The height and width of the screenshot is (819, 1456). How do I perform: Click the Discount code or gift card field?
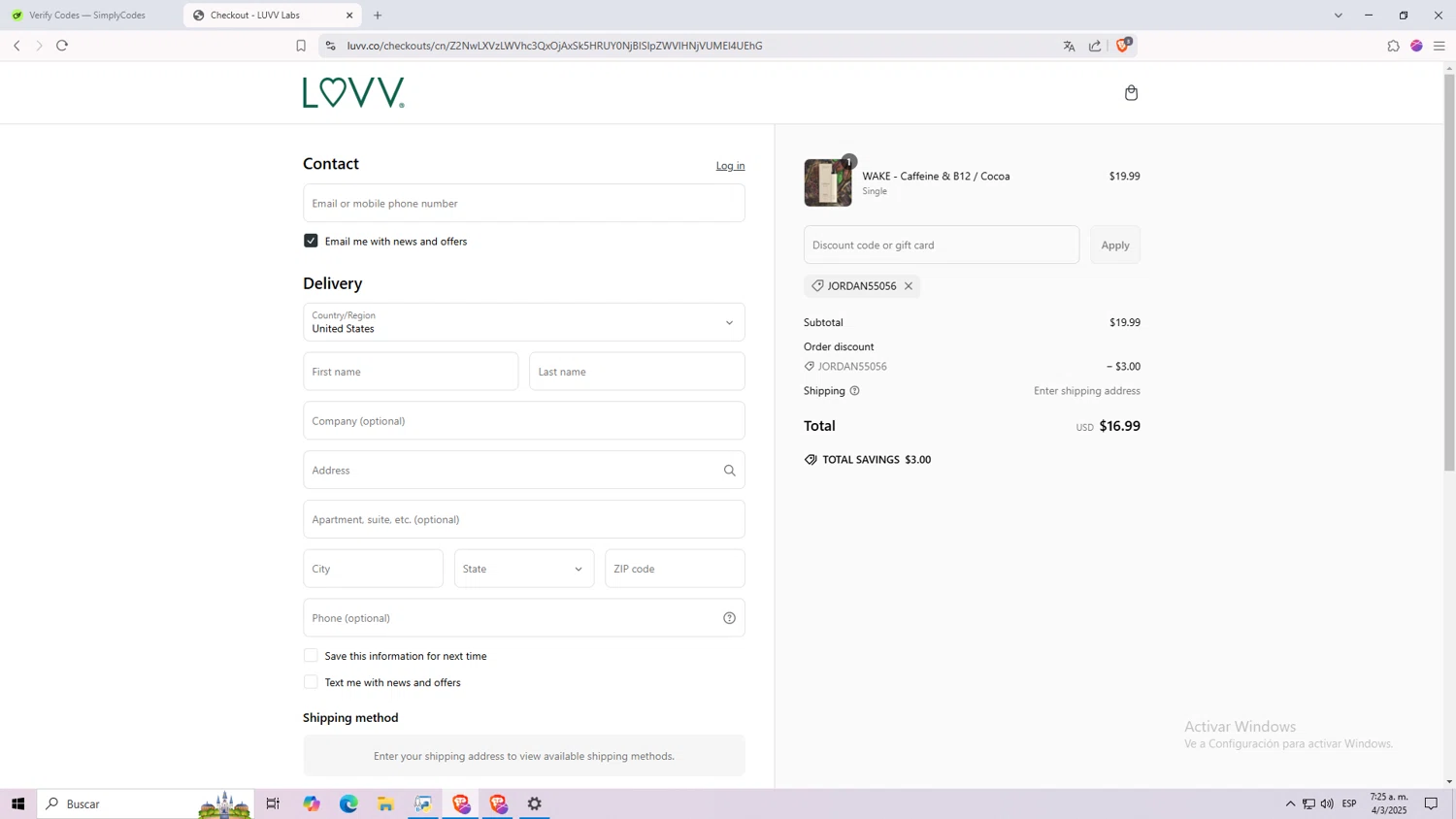[x=942, y=245]
